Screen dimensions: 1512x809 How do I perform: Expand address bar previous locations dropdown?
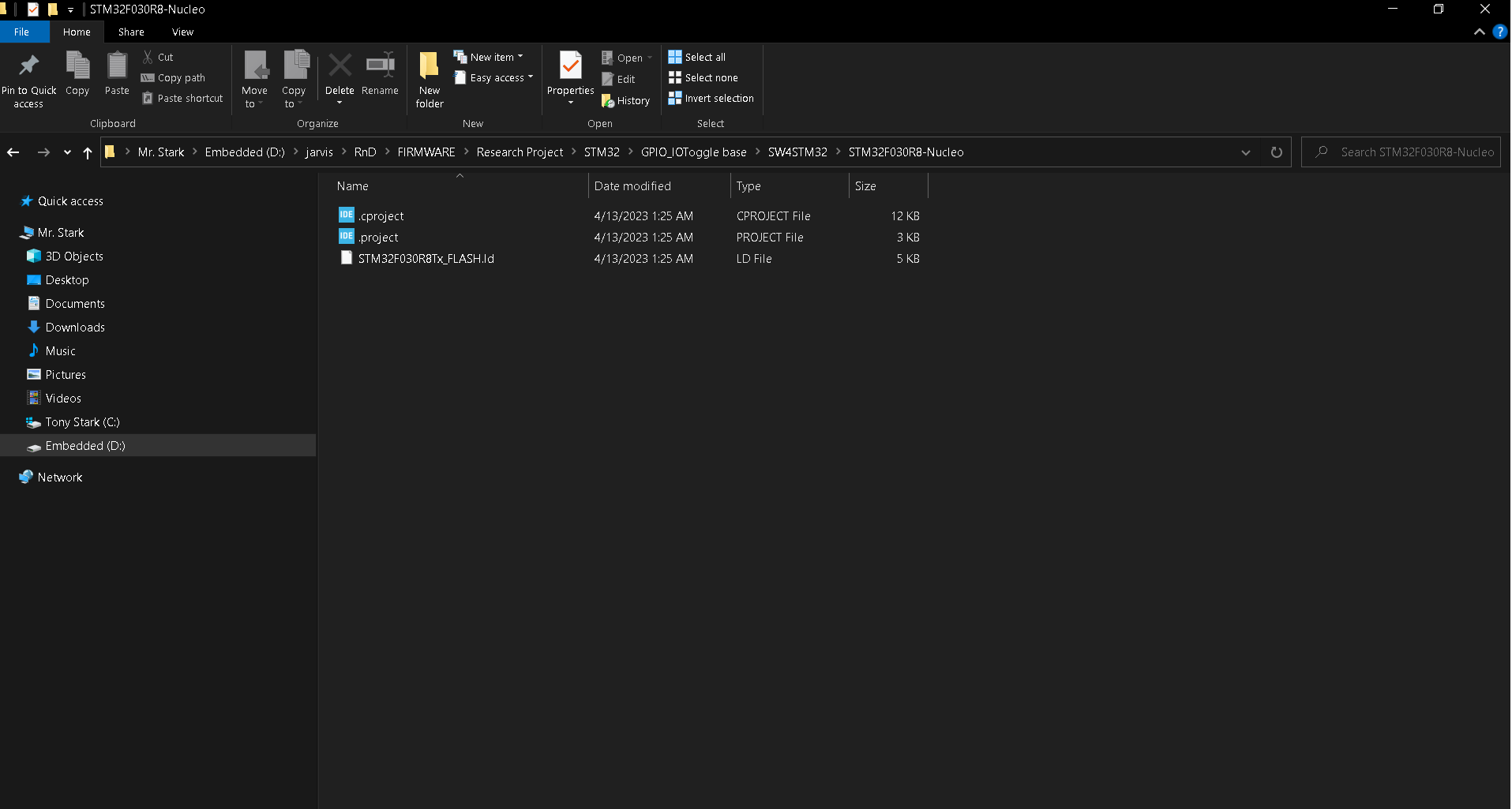click(x=1246, y=152)
